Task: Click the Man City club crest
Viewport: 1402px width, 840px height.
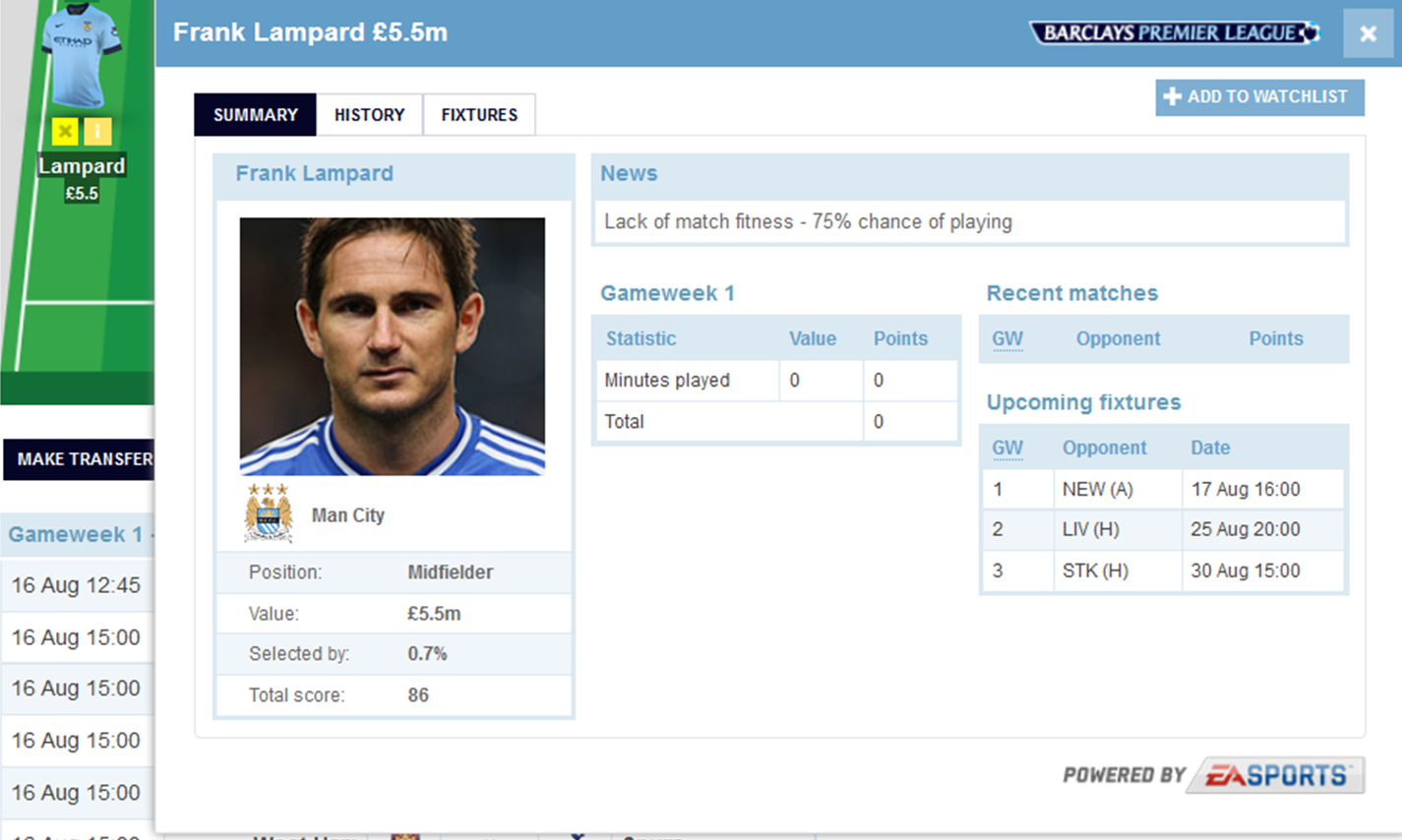Action: point(269,513)
